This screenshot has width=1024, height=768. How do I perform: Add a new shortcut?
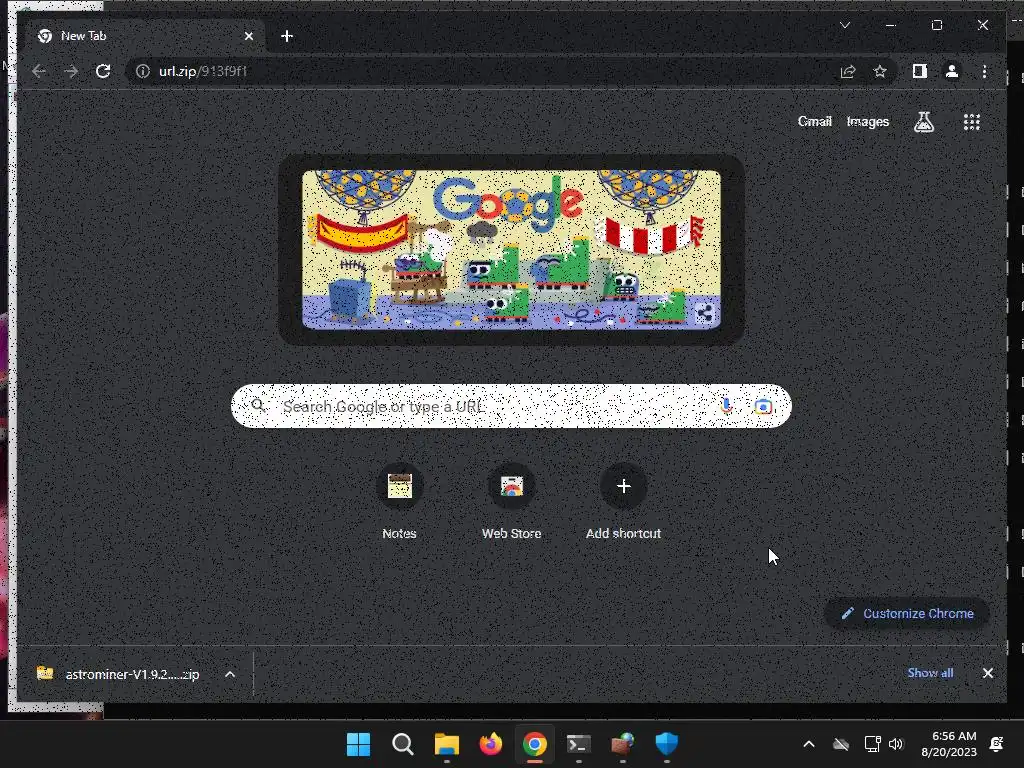[624, 503]
